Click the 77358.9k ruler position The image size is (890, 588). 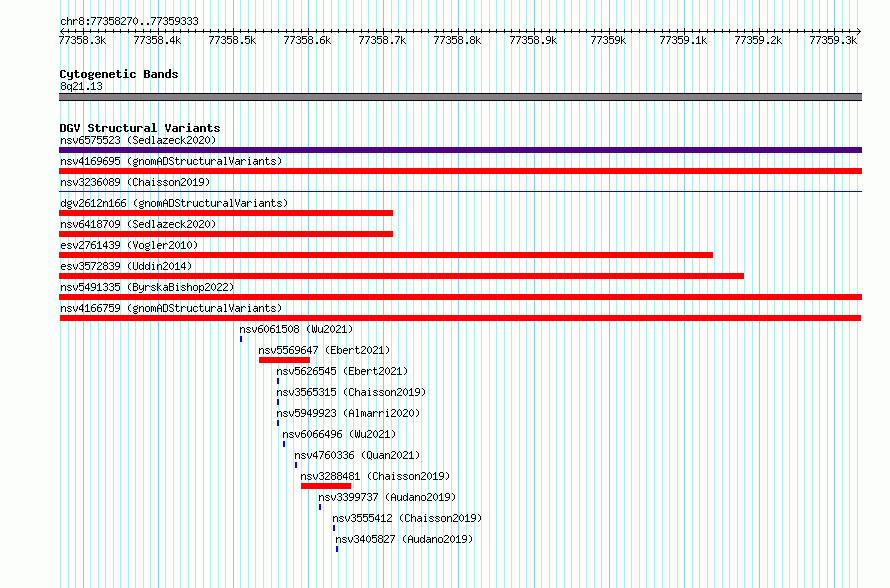pos(533,40)
